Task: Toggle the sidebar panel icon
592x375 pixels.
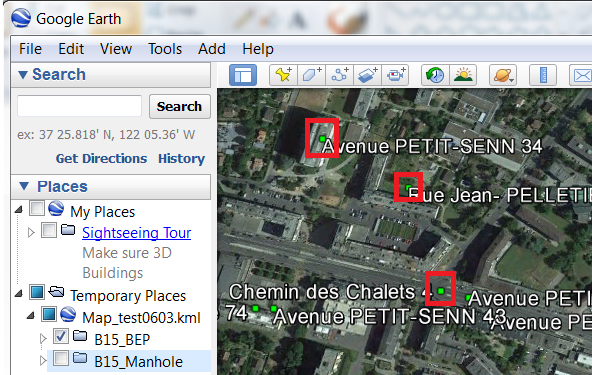Action: point(243,75)
